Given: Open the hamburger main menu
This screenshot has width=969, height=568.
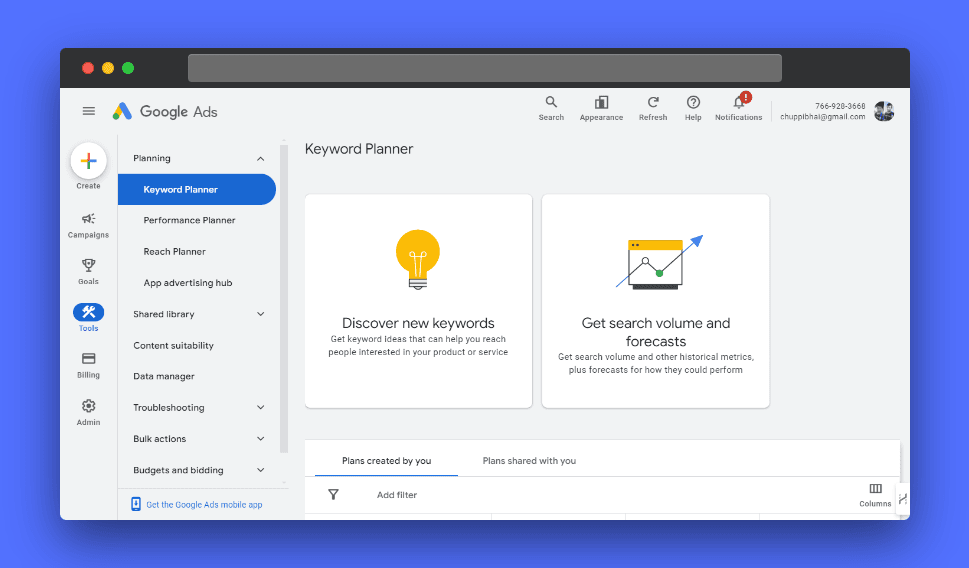Looking at the screenshot, I should pos(88,111).
